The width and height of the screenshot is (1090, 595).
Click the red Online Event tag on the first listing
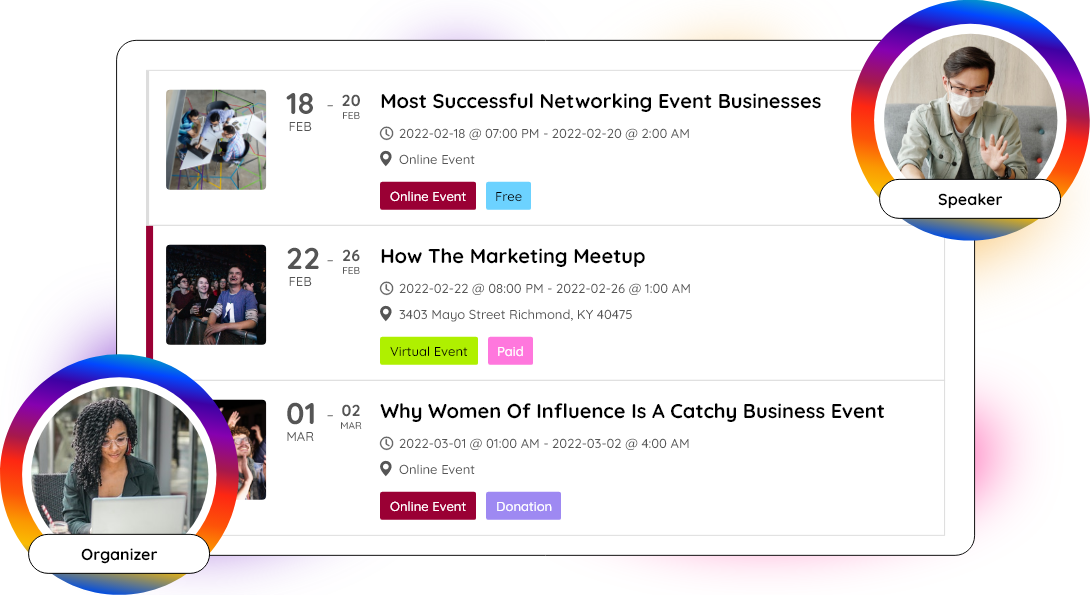pyautogui.click(x=427, y=196)
